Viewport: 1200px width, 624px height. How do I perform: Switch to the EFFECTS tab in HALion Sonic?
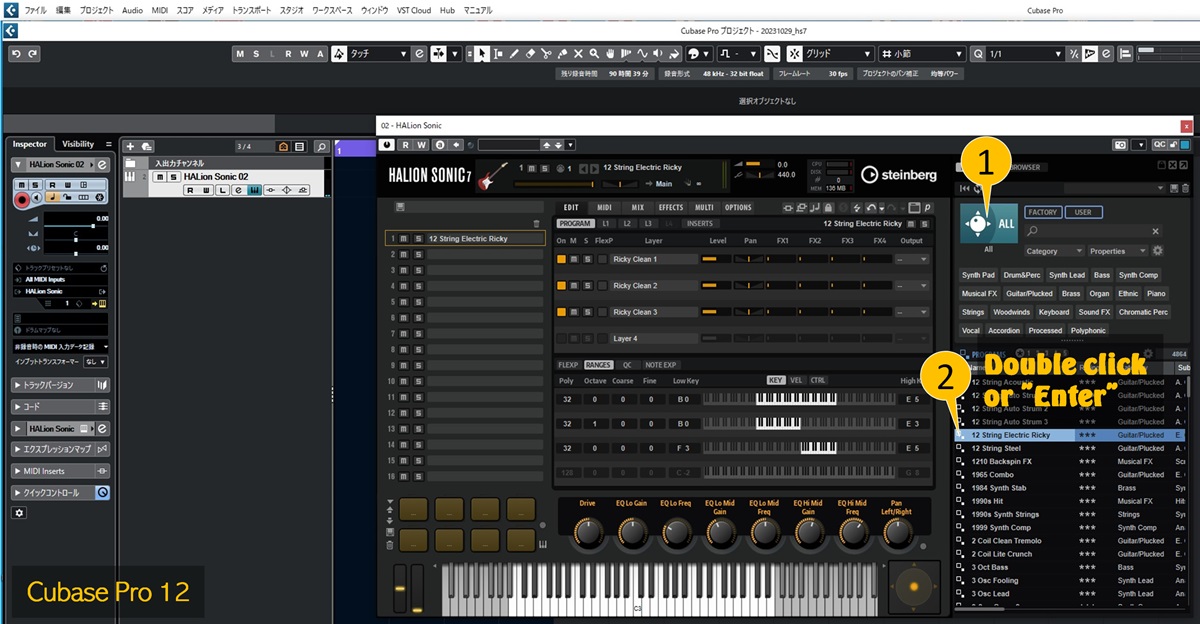pos(671,207)
